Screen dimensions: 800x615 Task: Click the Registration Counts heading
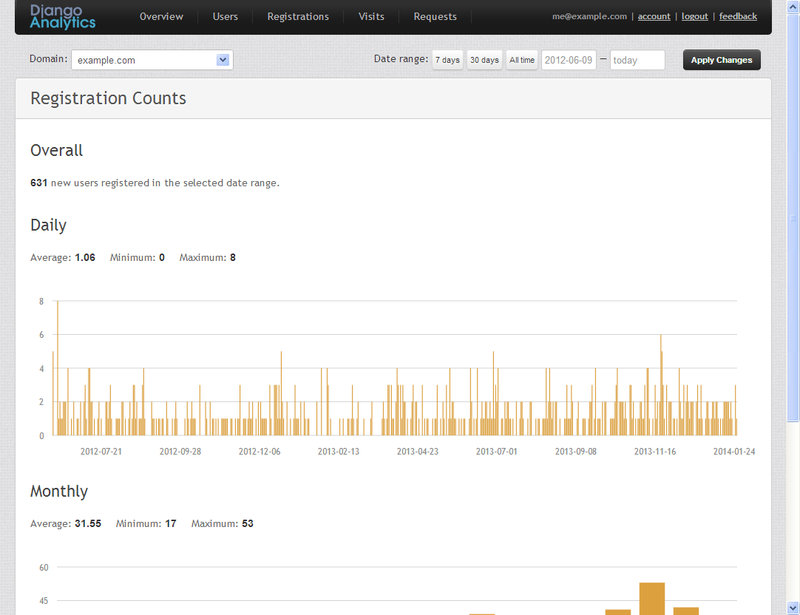point(108,98)
